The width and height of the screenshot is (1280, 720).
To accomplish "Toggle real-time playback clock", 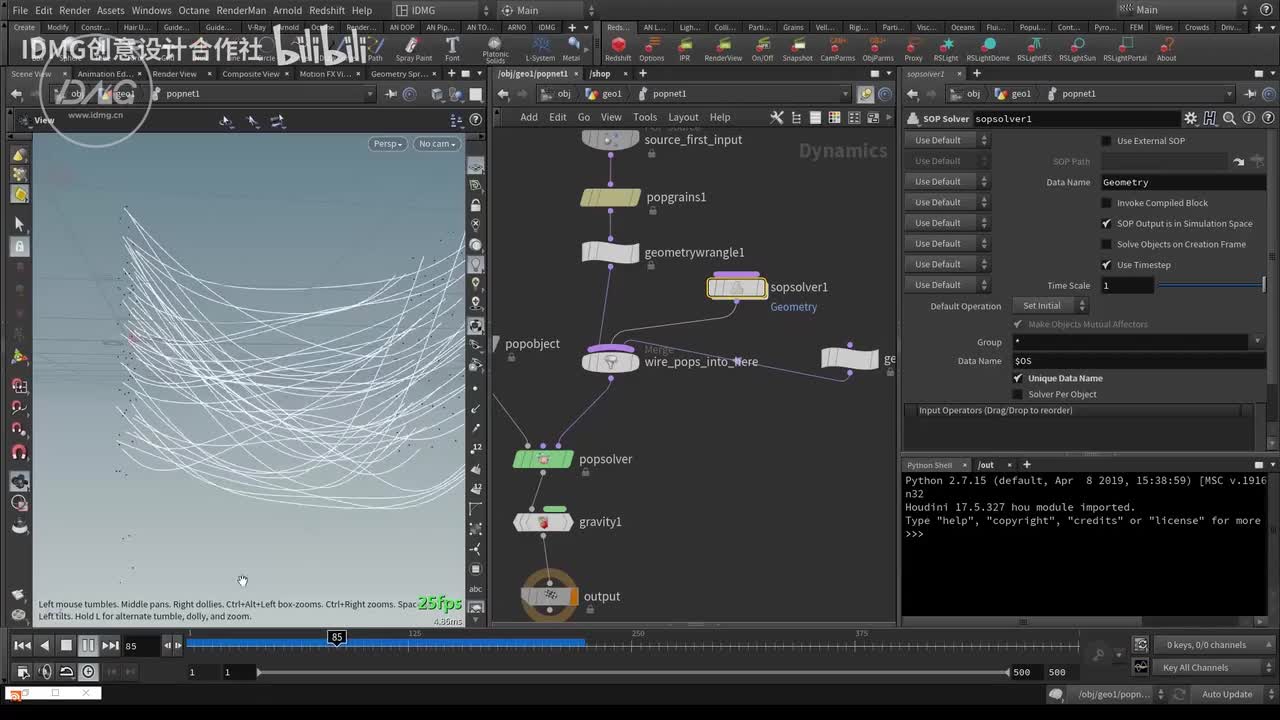I will click(88, 672).
